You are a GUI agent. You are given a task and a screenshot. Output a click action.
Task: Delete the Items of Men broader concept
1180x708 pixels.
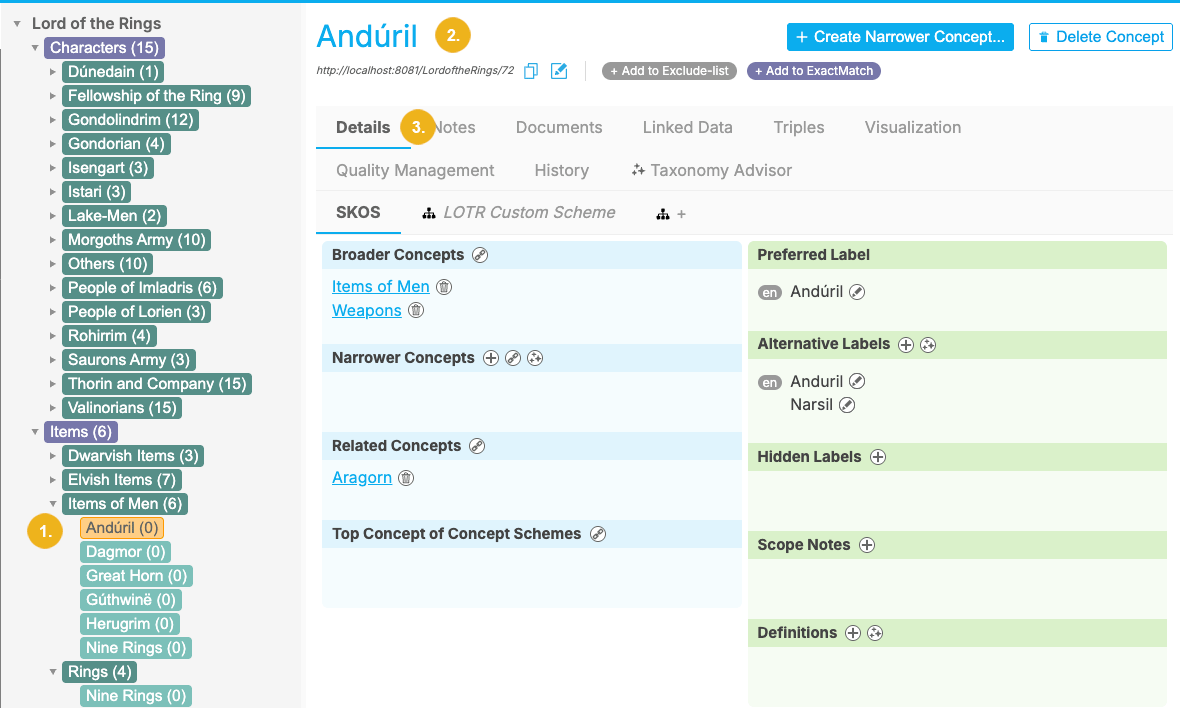[x=444, y=287]
